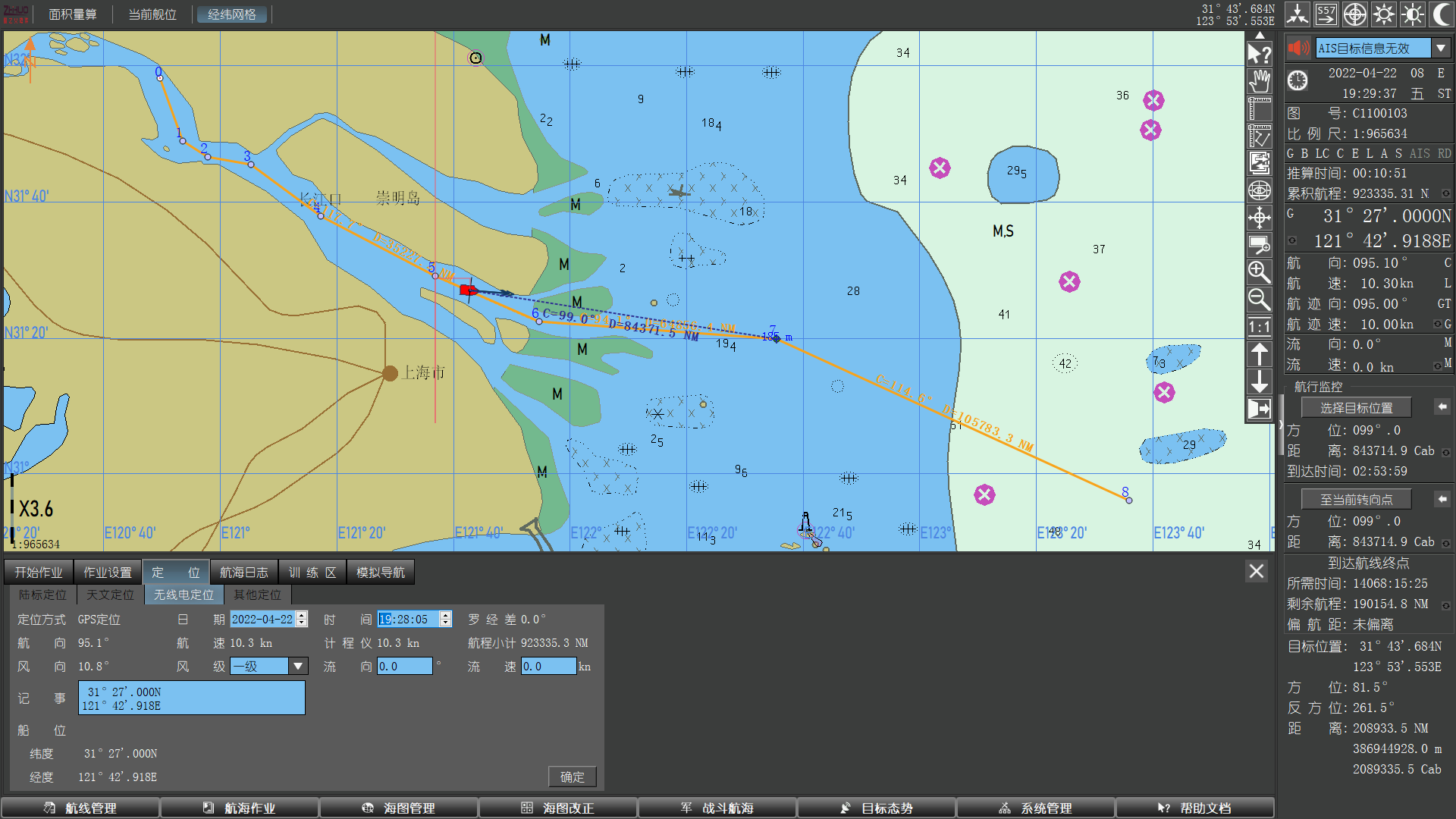Click the 流向 input field
This screenshot has height=819, width=1456.
[404, 667]
